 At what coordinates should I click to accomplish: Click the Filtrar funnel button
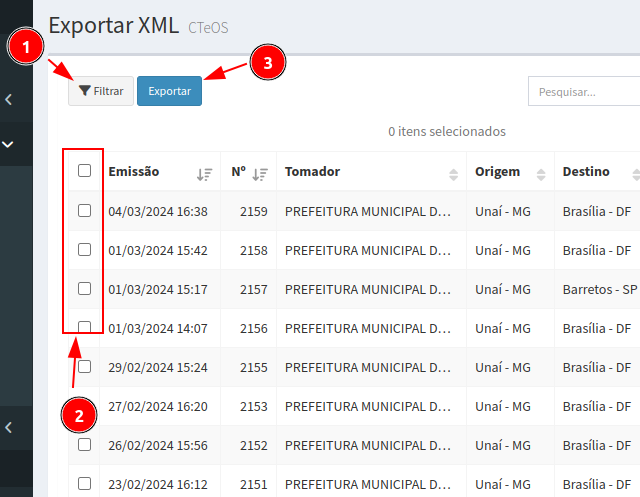pos(101,91)
